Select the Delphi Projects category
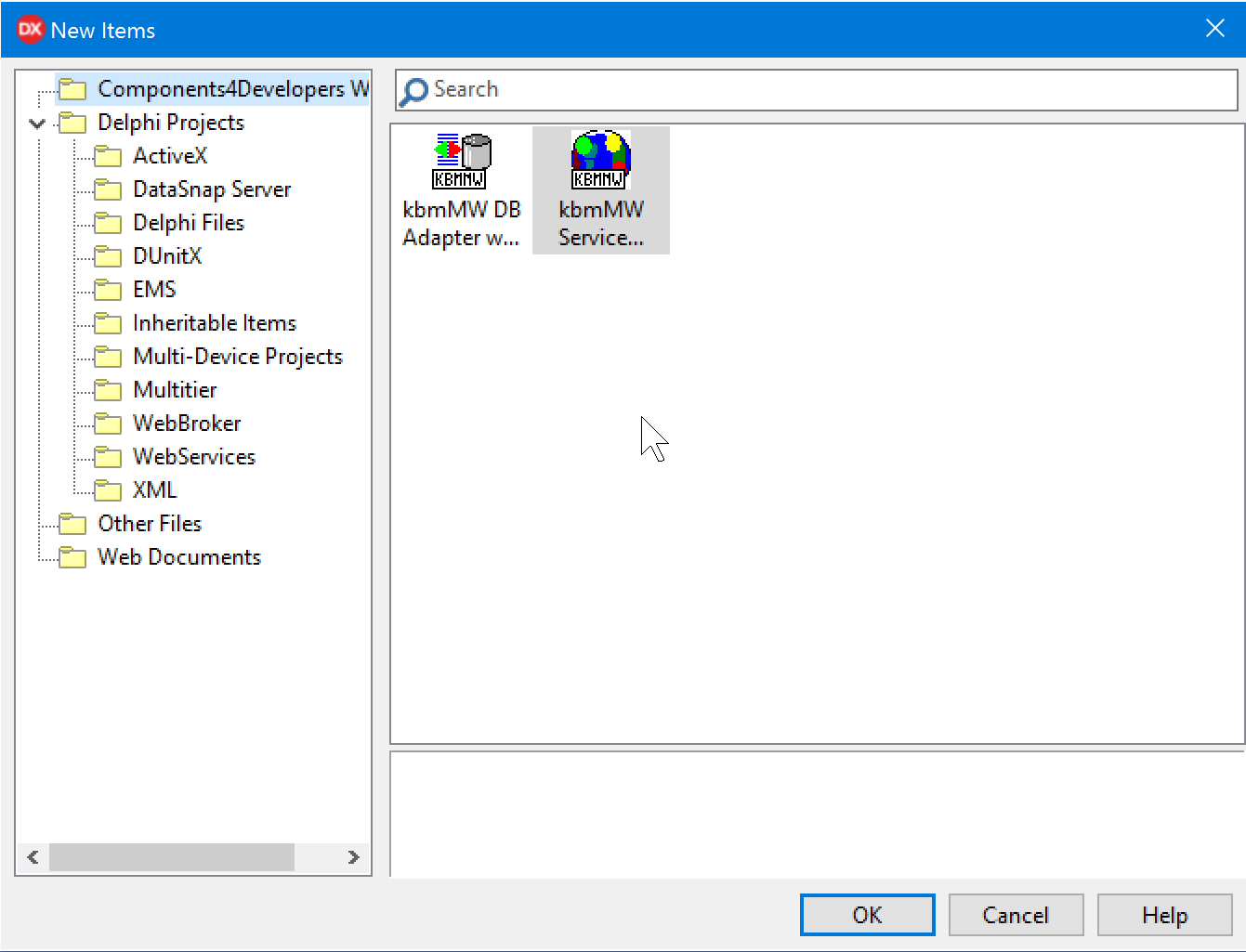 click(x=171, y=123)
